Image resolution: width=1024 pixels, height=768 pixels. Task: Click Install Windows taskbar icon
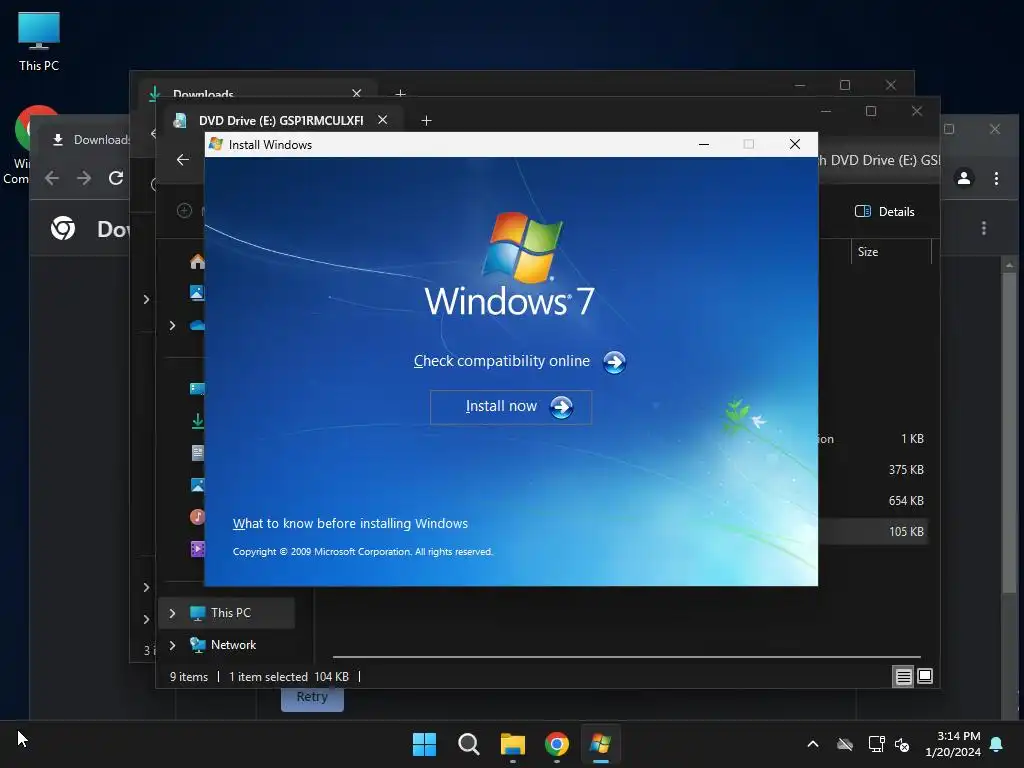pos(601,744)
